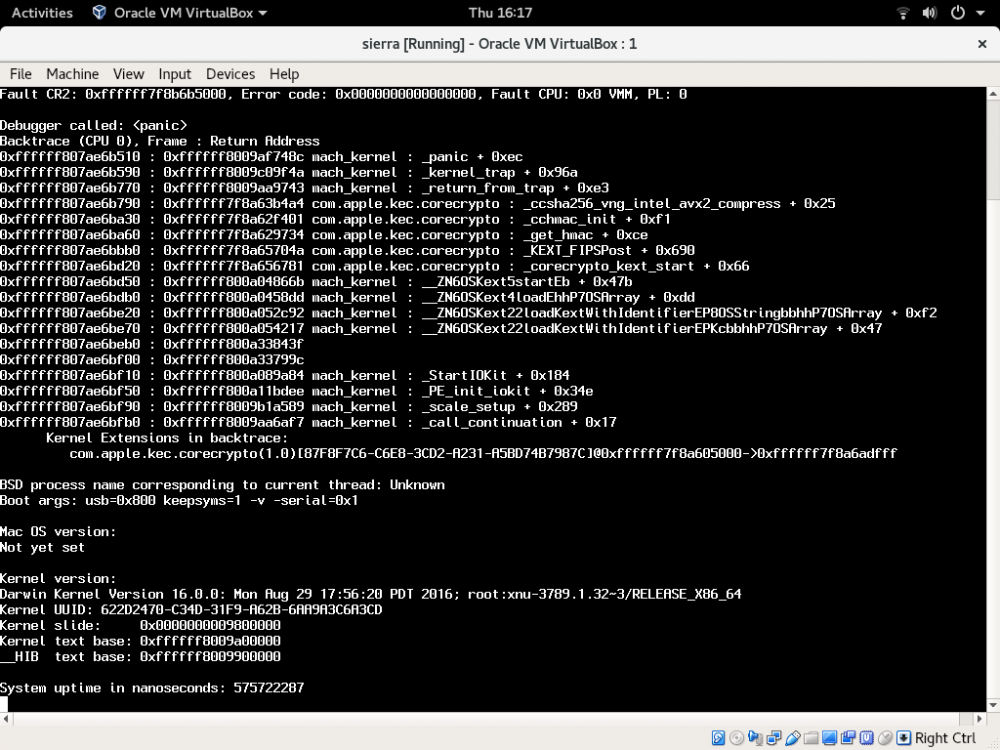Open the Help menu
Image resolution: width=1000 pixels, height=750 pixels.
284,74
